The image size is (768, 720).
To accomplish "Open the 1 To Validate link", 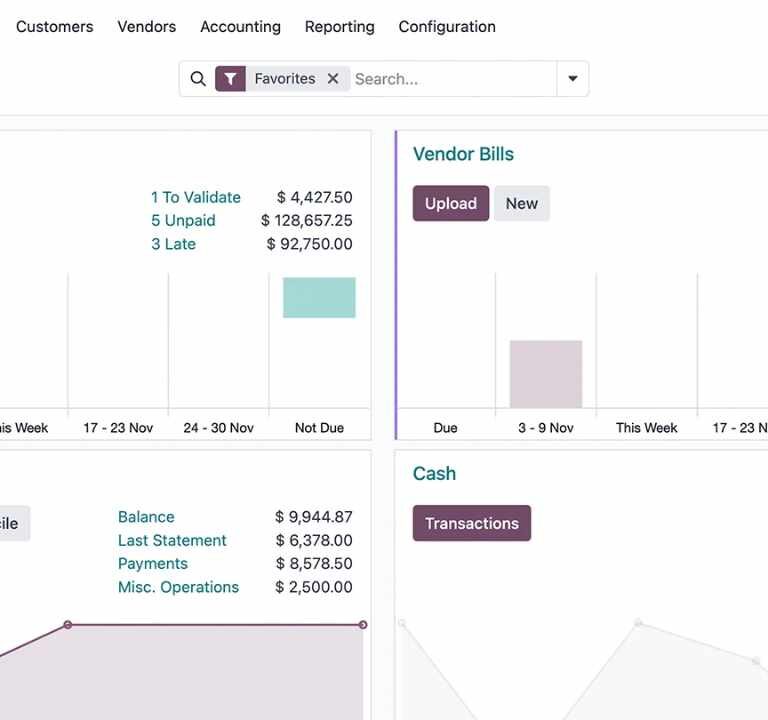I will 196,197.
